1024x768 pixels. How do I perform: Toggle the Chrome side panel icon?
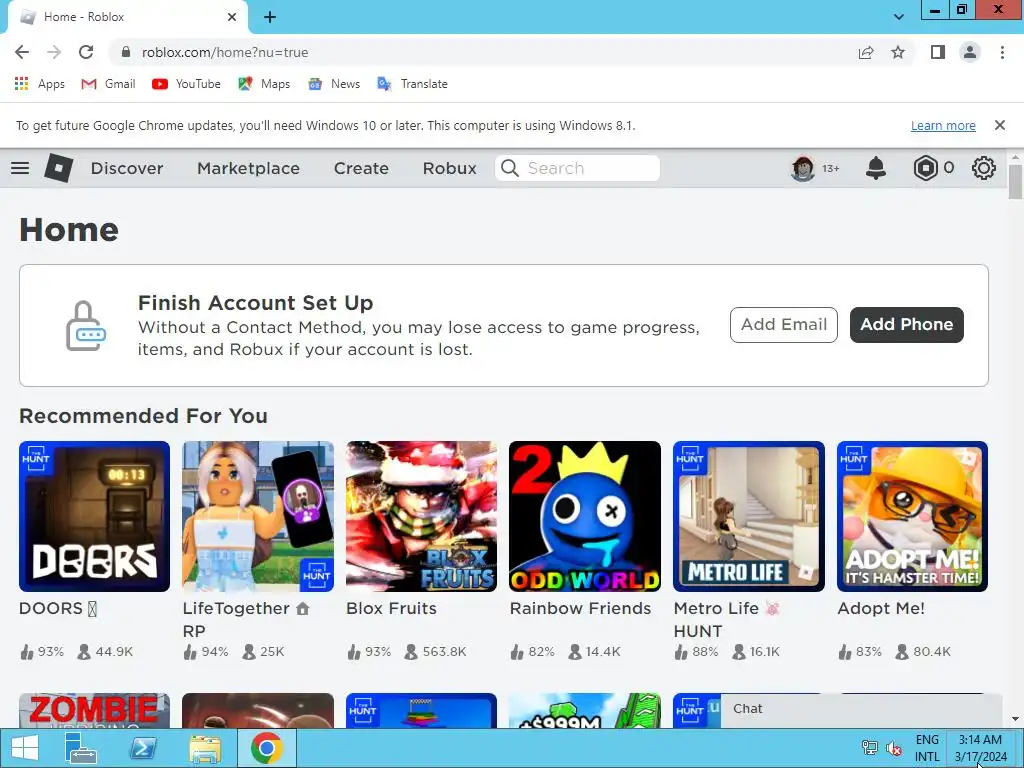click(938, 52)
